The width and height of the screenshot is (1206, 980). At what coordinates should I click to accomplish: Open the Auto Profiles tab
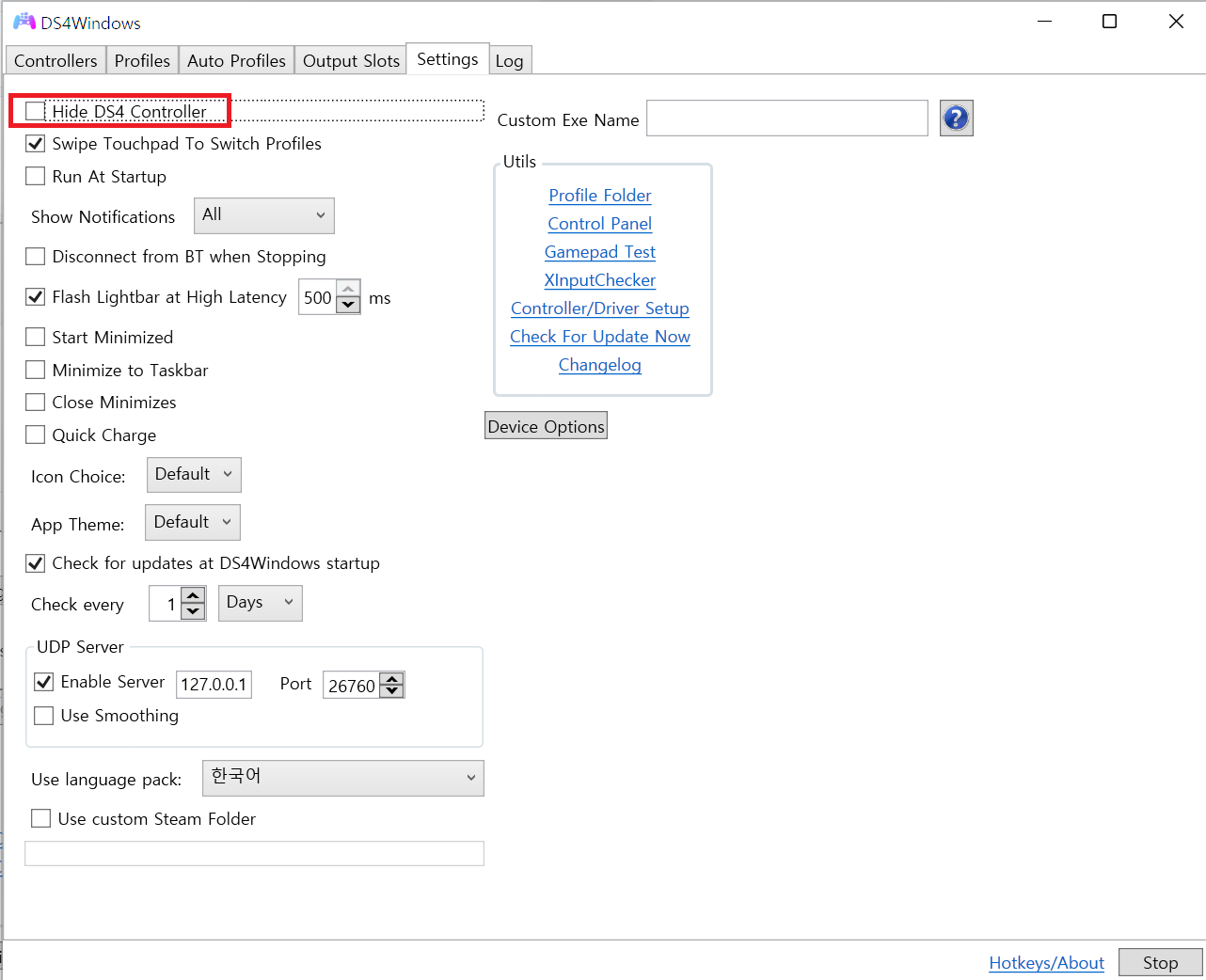coord(236,60)
